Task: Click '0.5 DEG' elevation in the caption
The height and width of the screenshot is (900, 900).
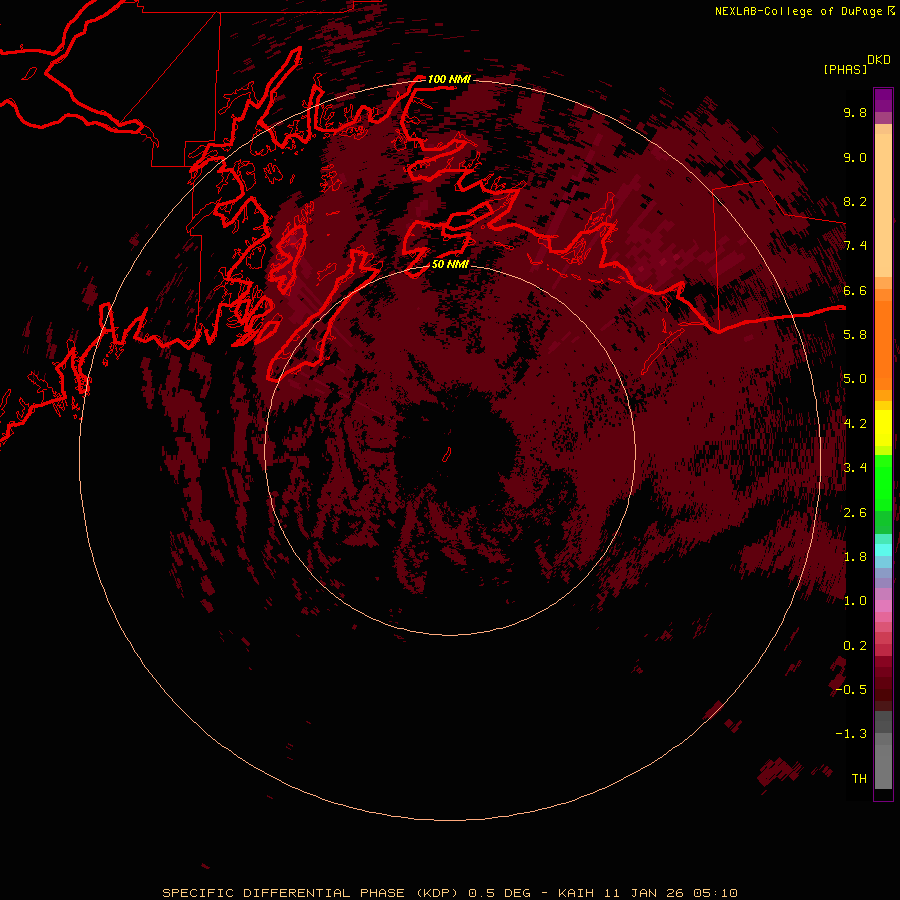Action: tap(499, 893)
